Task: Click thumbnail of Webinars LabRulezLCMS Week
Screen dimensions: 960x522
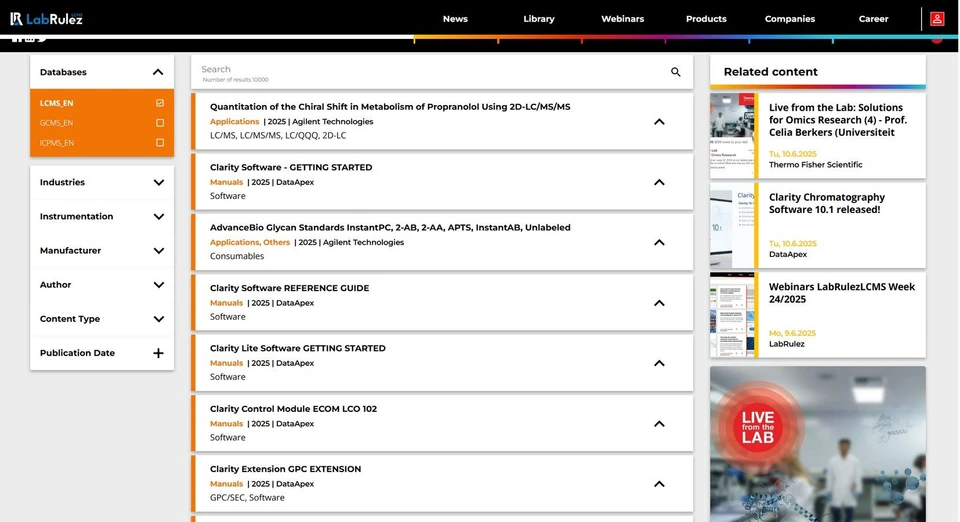Action: [732, 315]
